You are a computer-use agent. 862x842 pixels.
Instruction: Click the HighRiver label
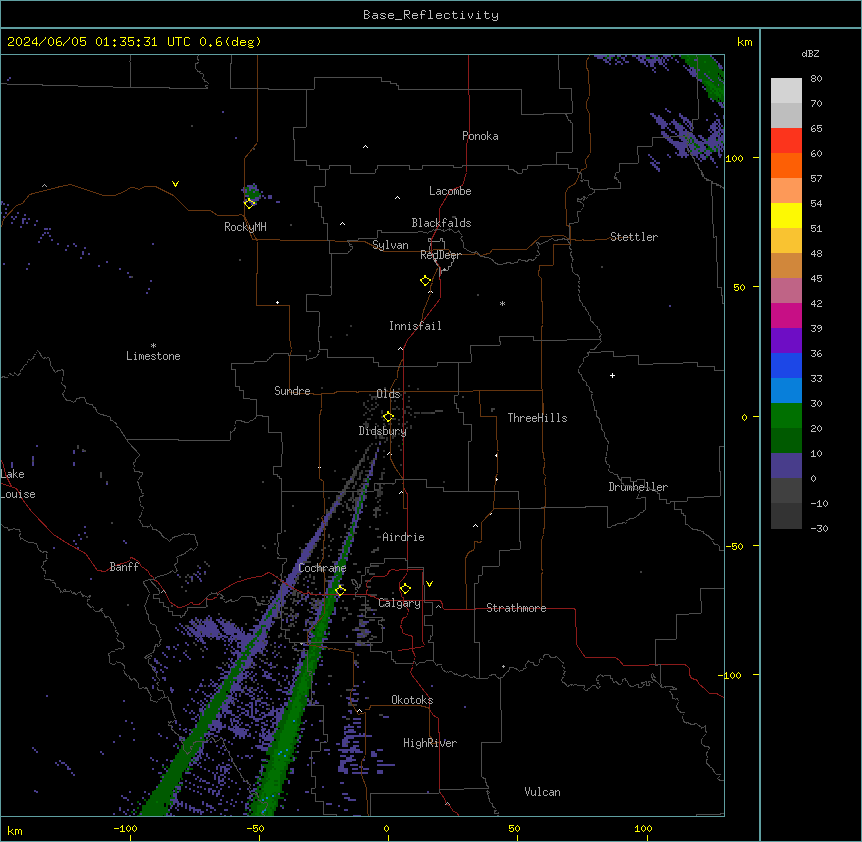pos(430,743)
